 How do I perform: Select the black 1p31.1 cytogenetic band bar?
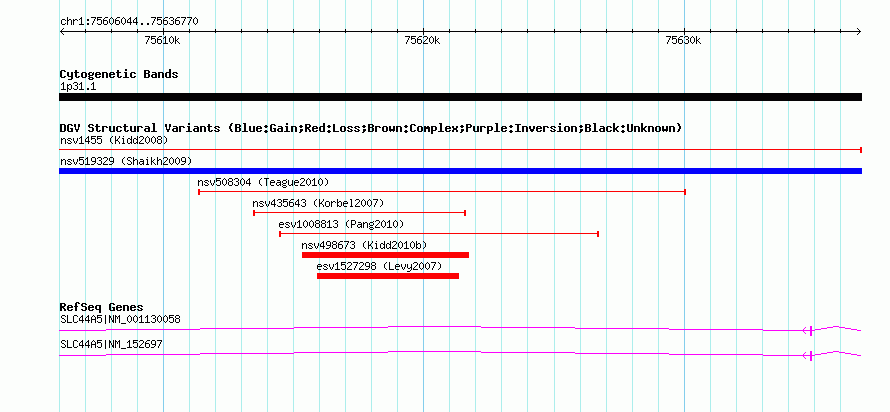460,97
